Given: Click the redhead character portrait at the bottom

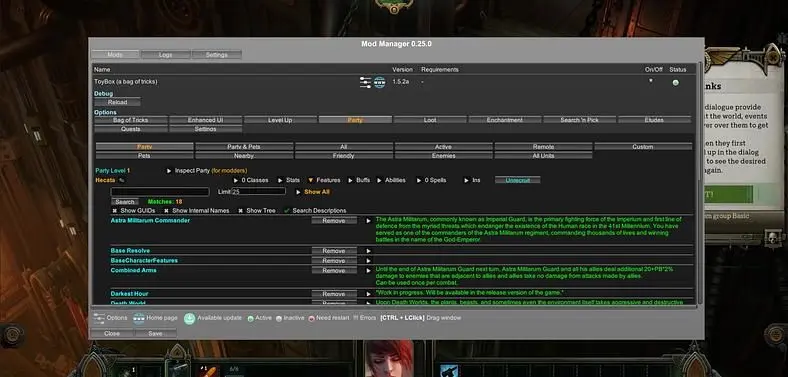Looking at the screenshot, I should [x=389, y=358].
